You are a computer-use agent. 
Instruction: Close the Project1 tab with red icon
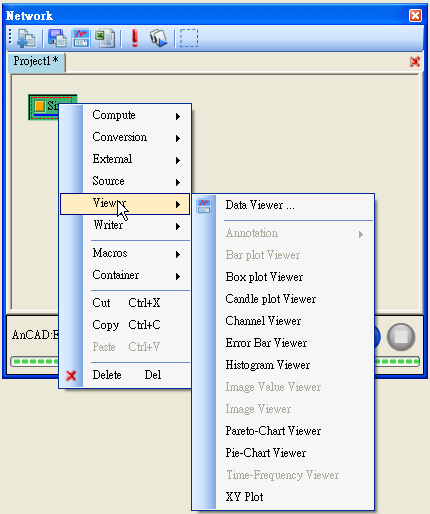click(415, 62)
